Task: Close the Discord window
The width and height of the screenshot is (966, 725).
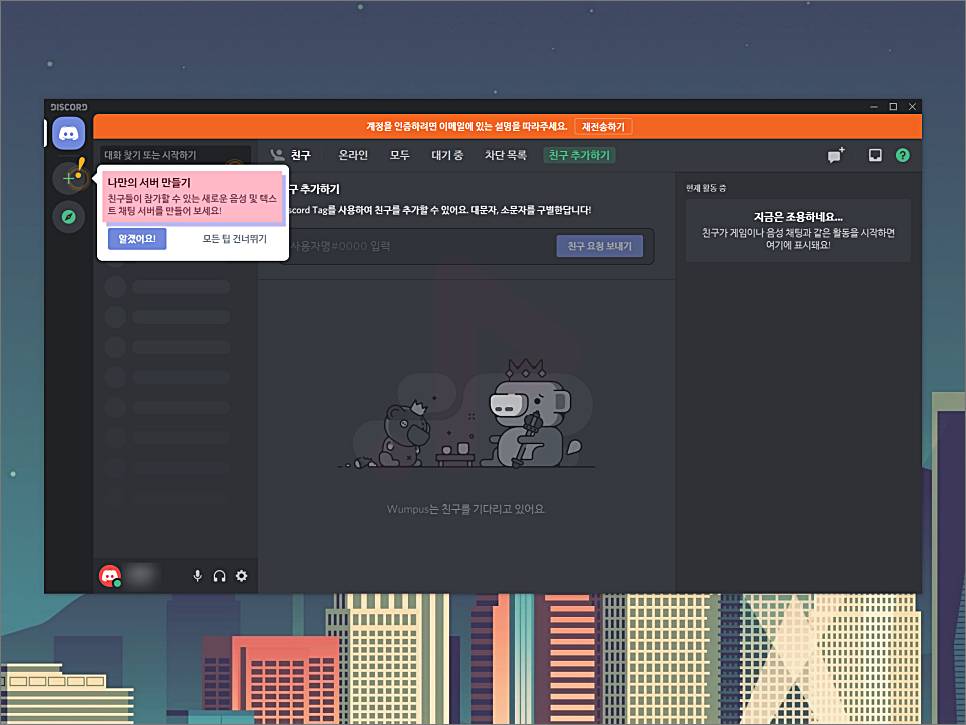Action: pyautogui.click(x=912, y=107)
